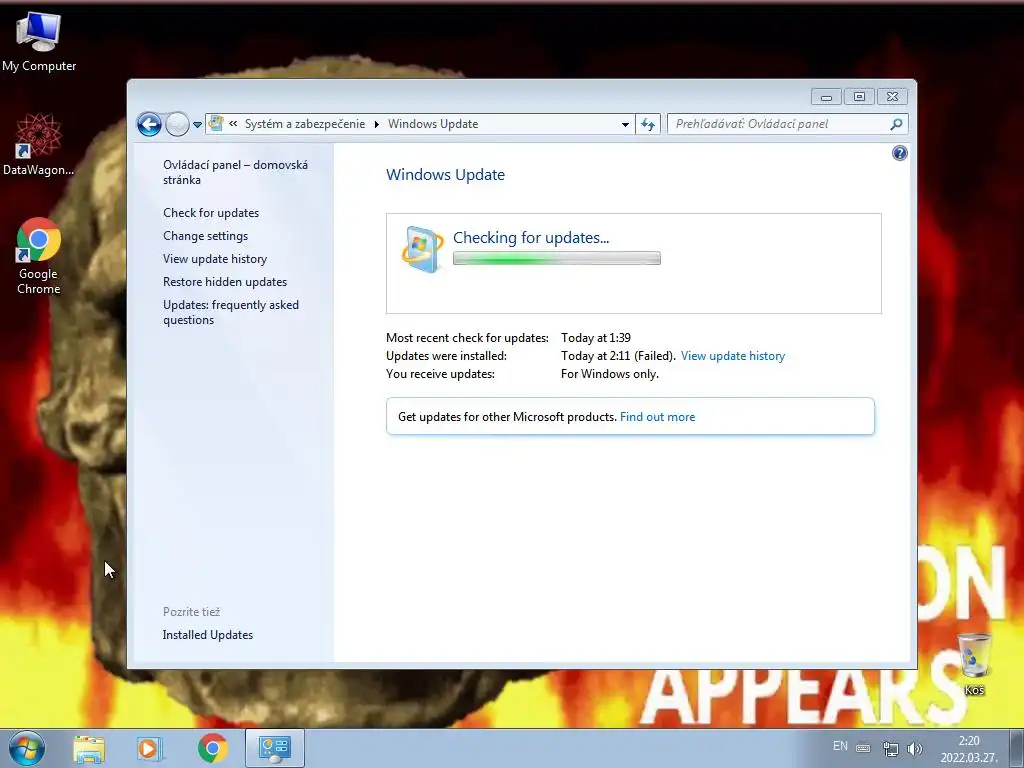
Task: Click Check for updates in sidebar
Action: pos(211,213)
